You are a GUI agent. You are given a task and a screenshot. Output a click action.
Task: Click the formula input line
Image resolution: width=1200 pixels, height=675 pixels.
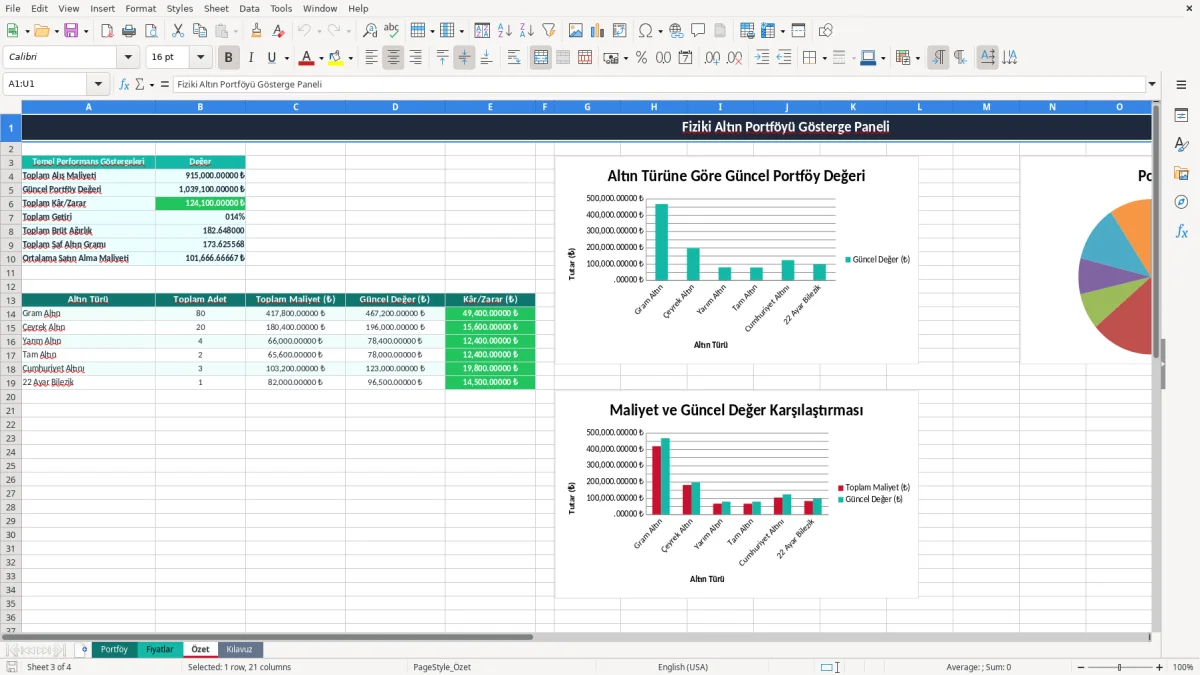pos(659,84)
